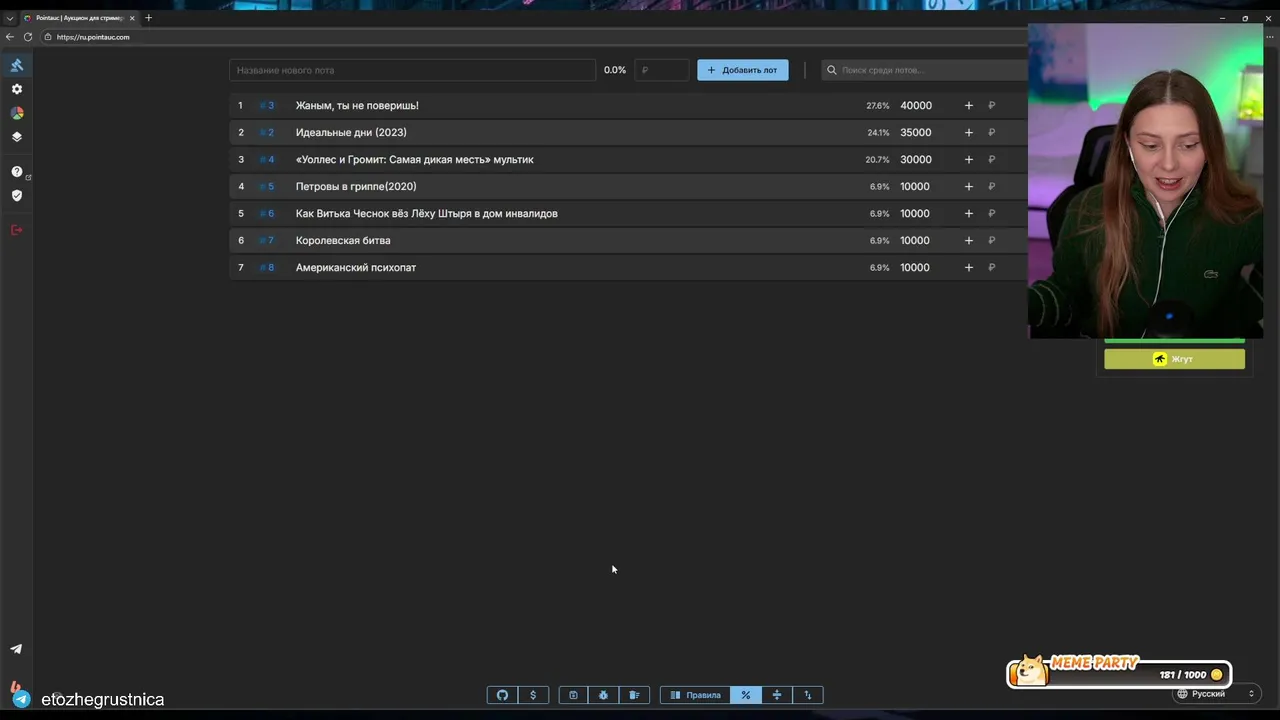Image resolution: width=1280 pixels, height=720 pixels.
Task: Click plus for Жаным, ты не поверишь!
Action: point(968,105)
